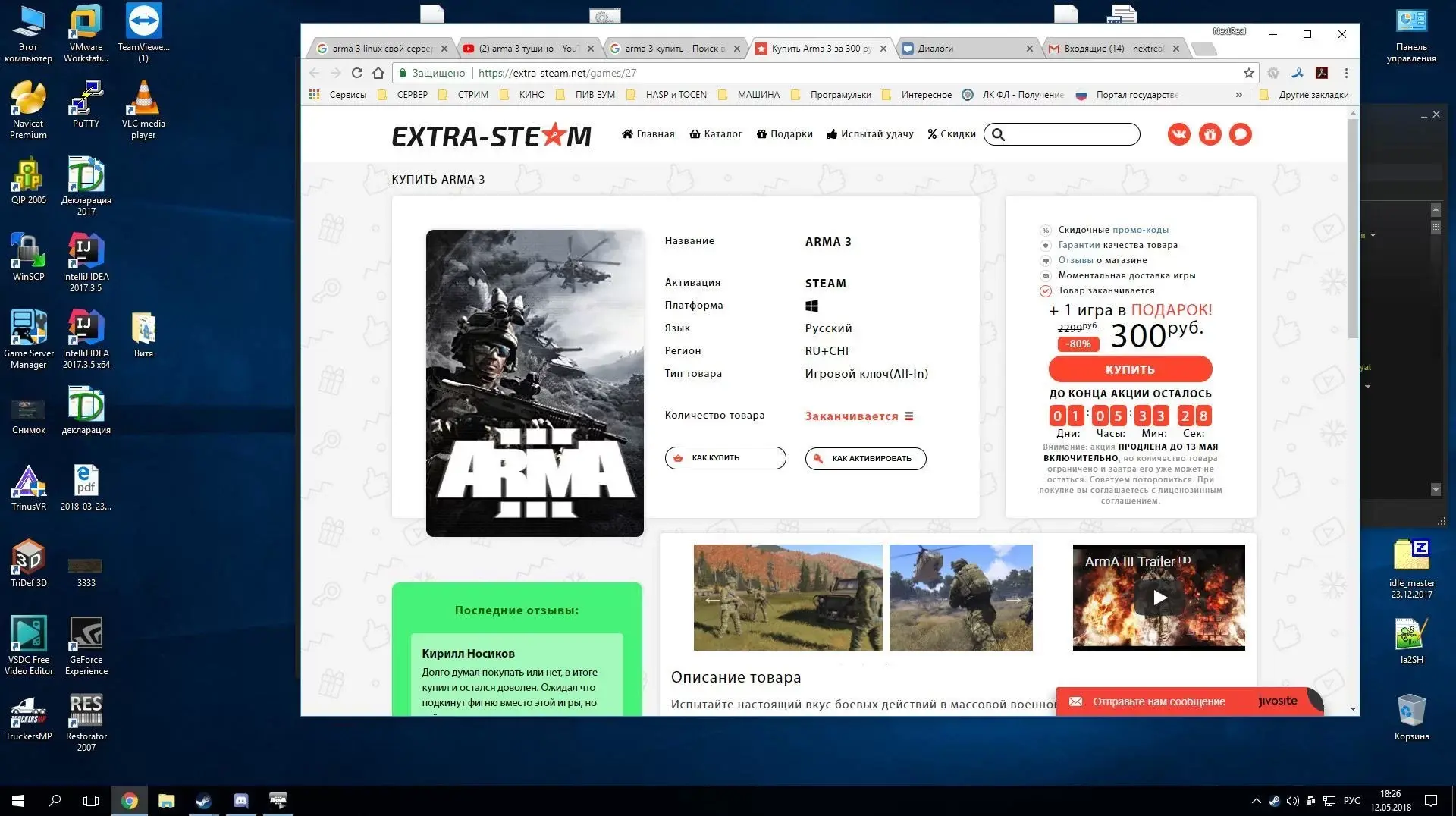This screenshot has height=816, width=1456.
Task: Expand hidden bookmarks chevron
Action: tap(1238, 95)
